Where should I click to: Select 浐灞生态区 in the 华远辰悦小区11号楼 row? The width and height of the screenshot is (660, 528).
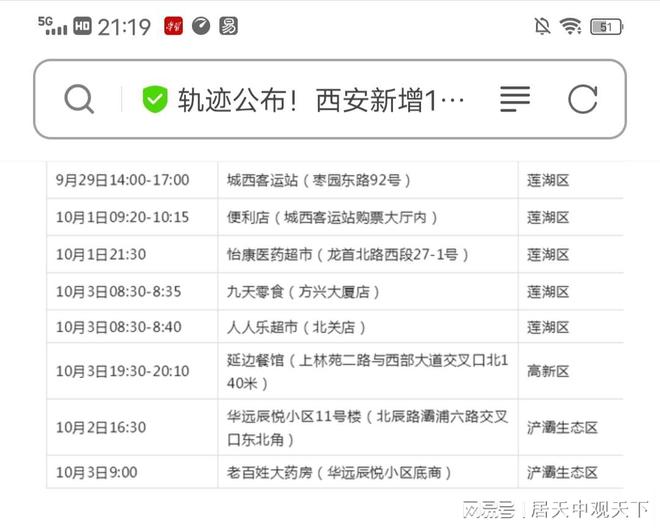tap(571, 427)
